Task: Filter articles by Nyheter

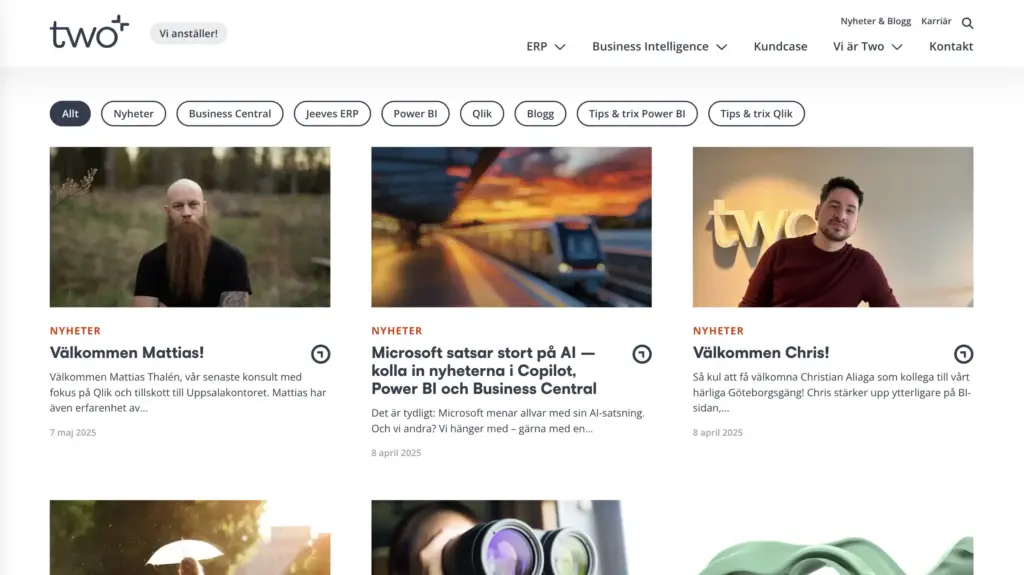Action: point(133,114)
